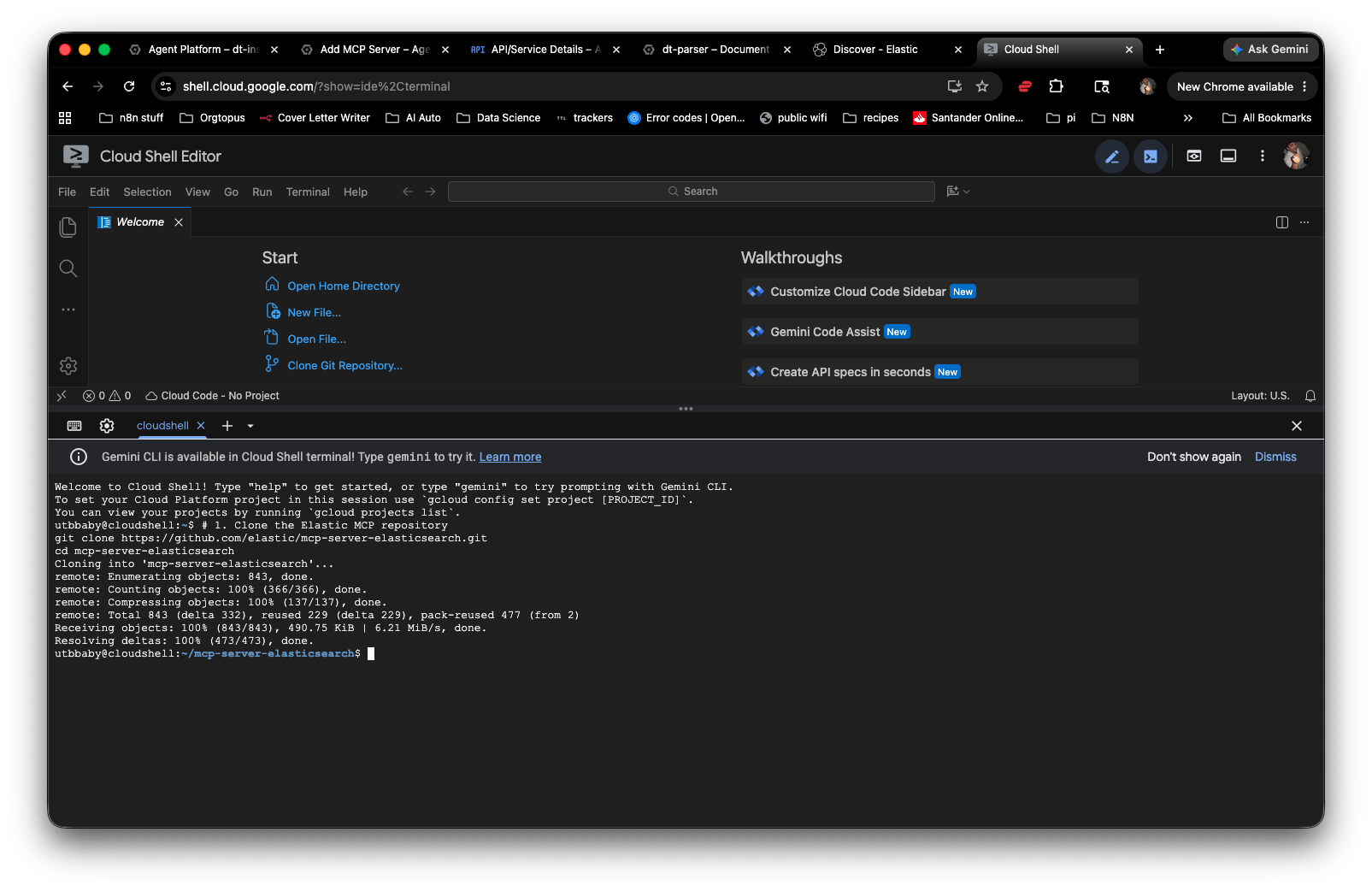The width and height of the screenshot is (1372, 891).
Task: Bookmark this page star icon
Action: (x=982, y=86)
